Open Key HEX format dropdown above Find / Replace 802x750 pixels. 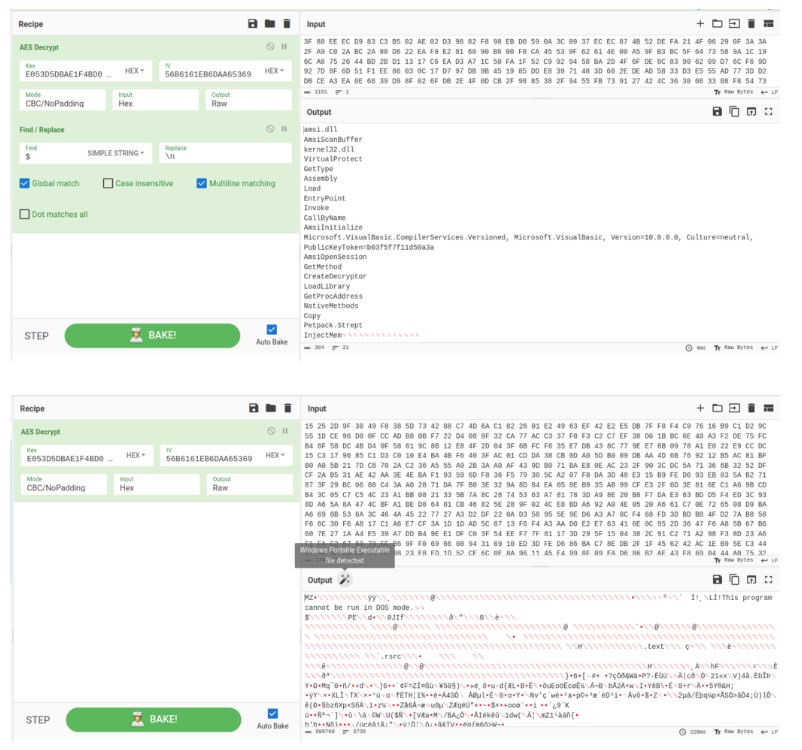click(135, 71)
